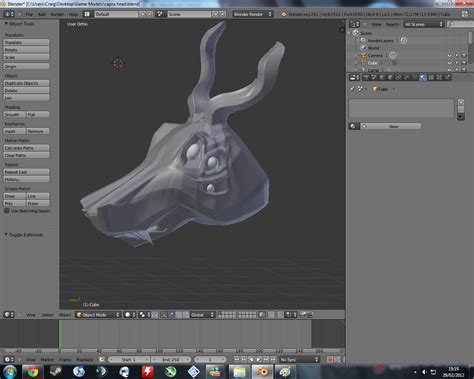Enable the Use Sketching Sessions checkbox
This screenshot has width=474, height=379.
(x=7, y=211)
